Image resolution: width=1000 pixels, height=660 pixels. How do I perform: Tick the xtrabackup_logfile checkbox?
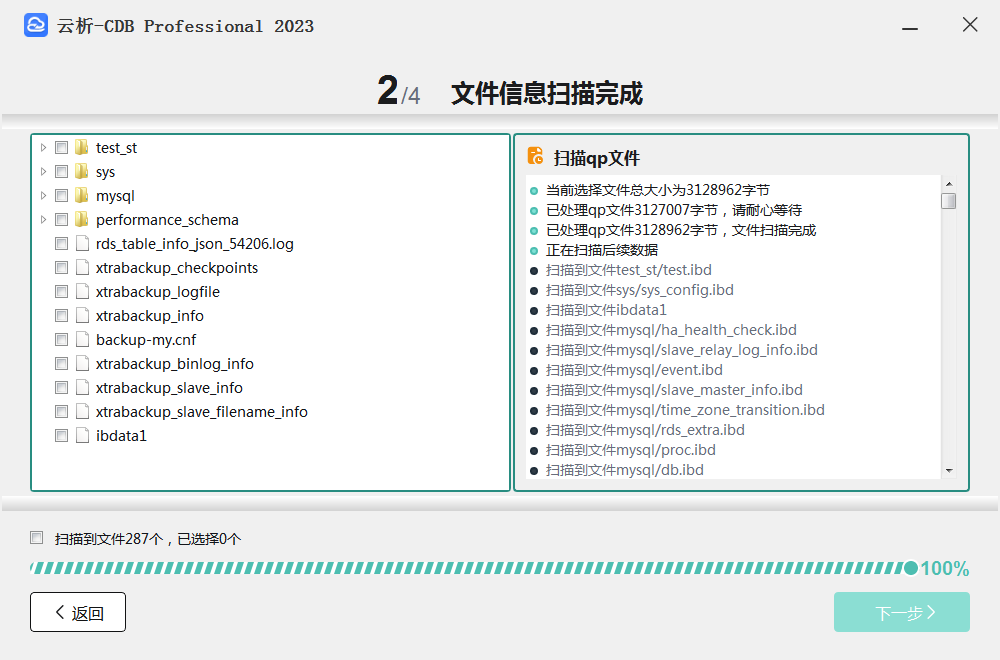tap(61, 292)
